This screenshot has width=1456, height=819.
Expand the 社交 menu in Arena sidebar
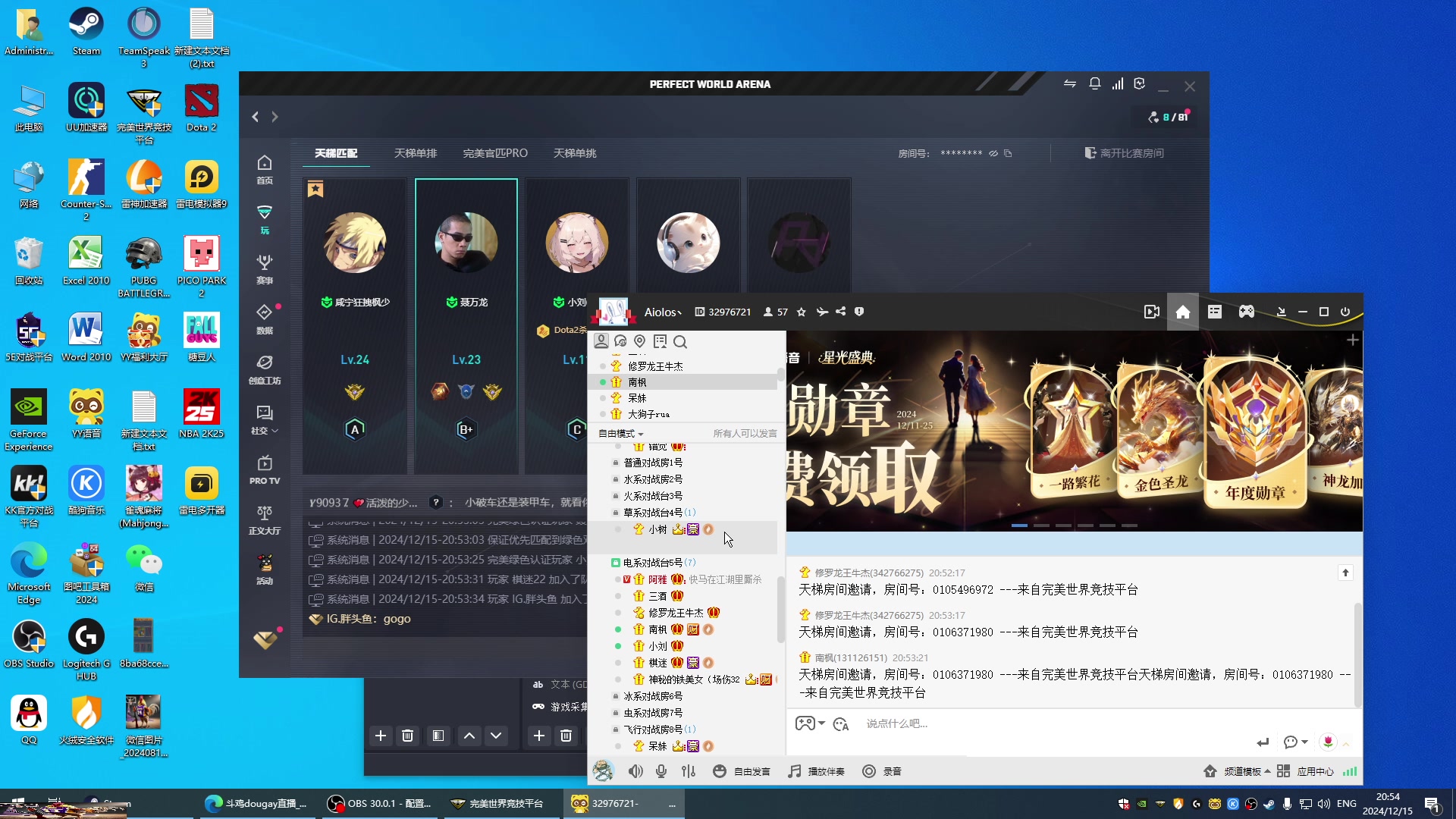[x=264, y=419]
